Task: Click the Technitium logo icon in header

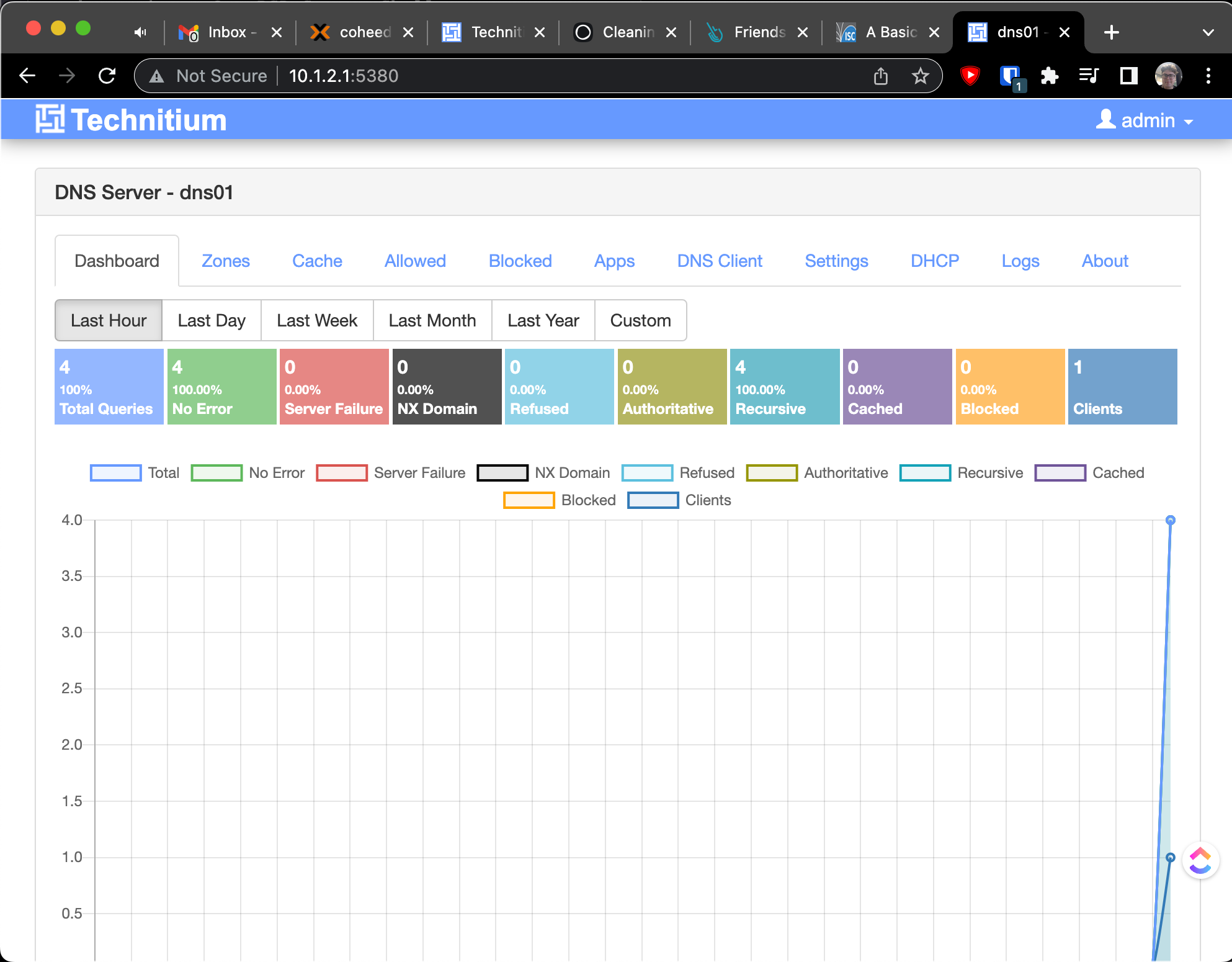Action: pos(50,119)
